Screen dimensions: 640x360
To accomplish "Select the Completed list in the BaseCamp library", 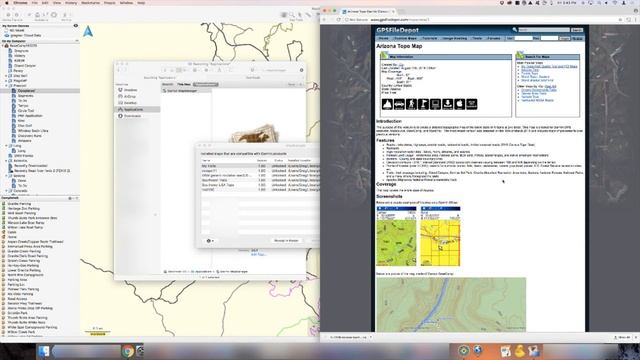I will 40,91.
